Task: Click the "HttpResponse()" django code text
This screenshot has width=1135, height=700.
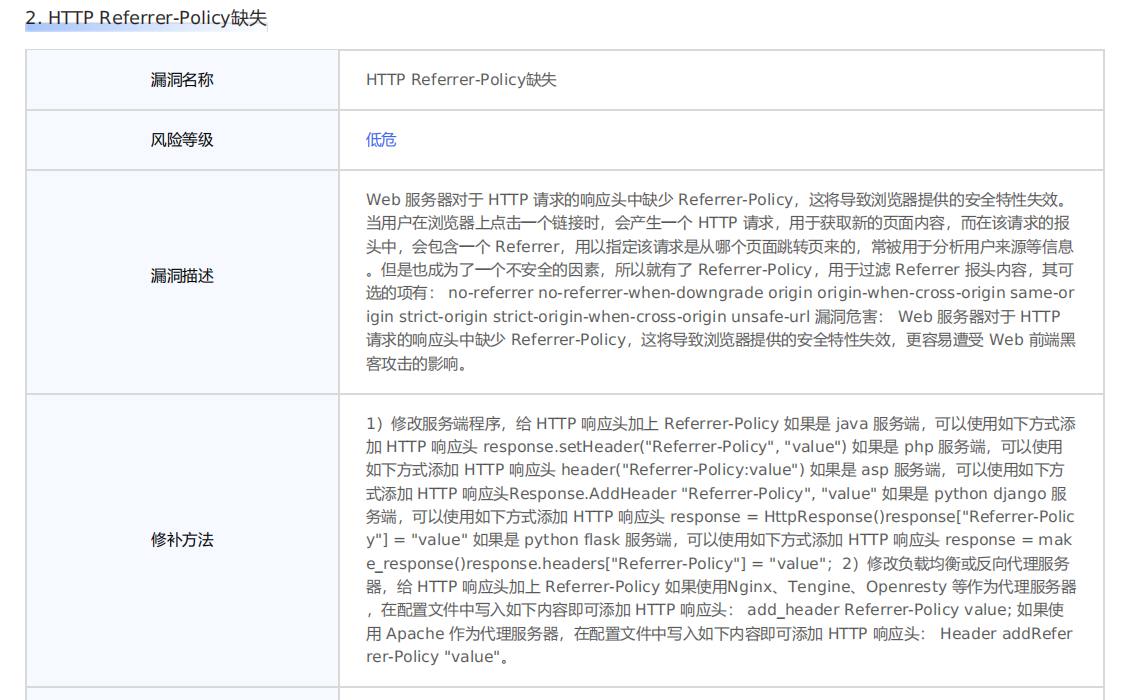Action: click(821, 517)
